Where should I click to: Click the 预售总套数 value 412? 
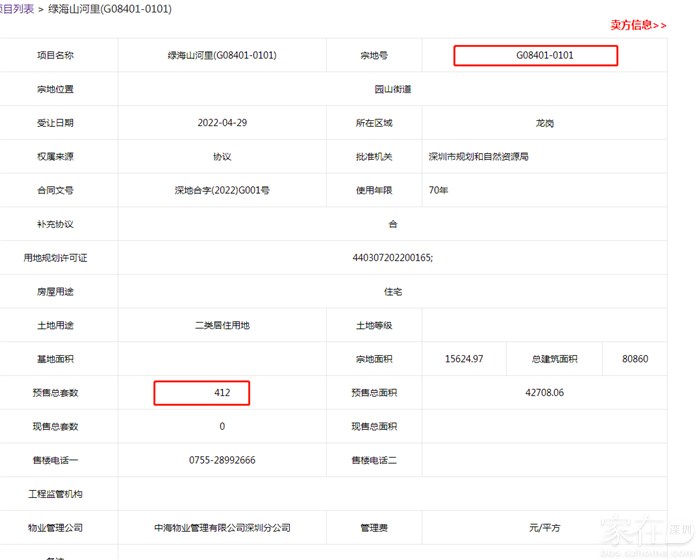pos(222,393)
